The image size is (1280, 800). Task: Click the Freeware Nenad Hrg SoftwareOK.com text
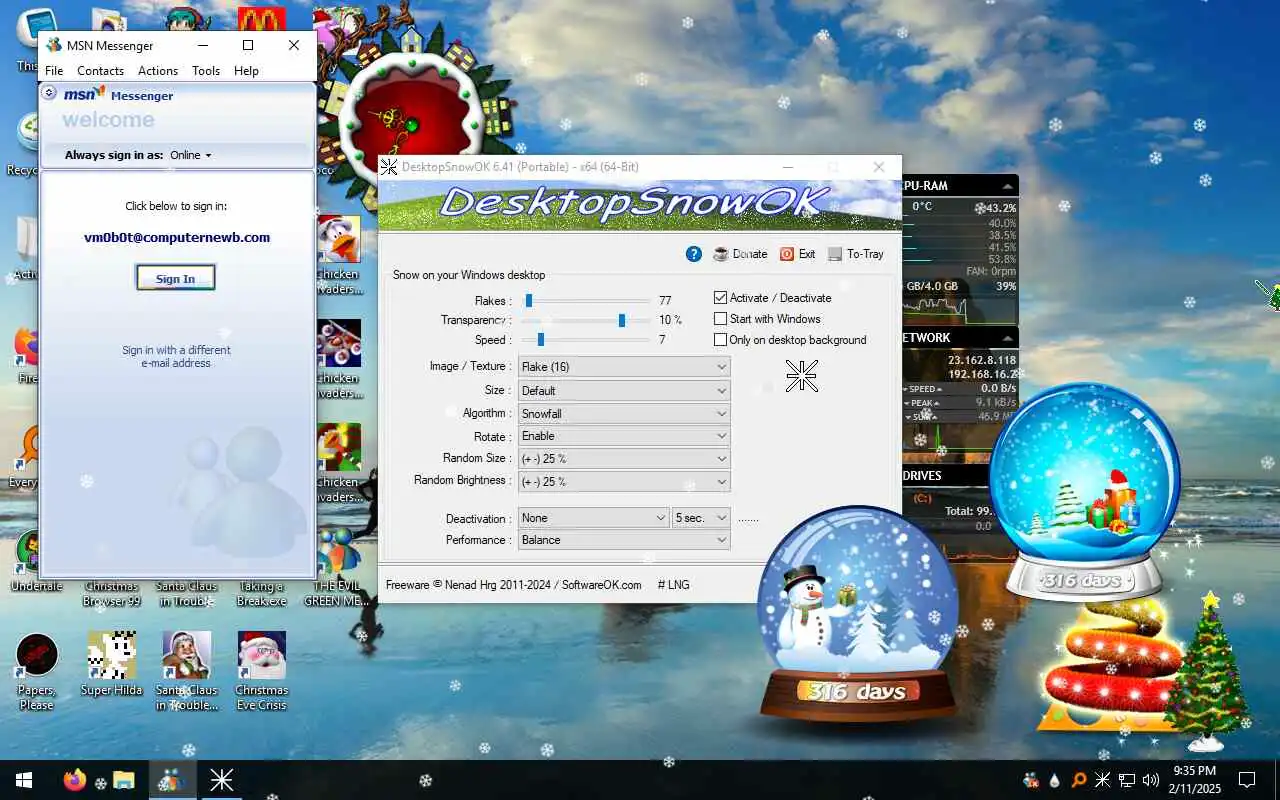[514, 585]
